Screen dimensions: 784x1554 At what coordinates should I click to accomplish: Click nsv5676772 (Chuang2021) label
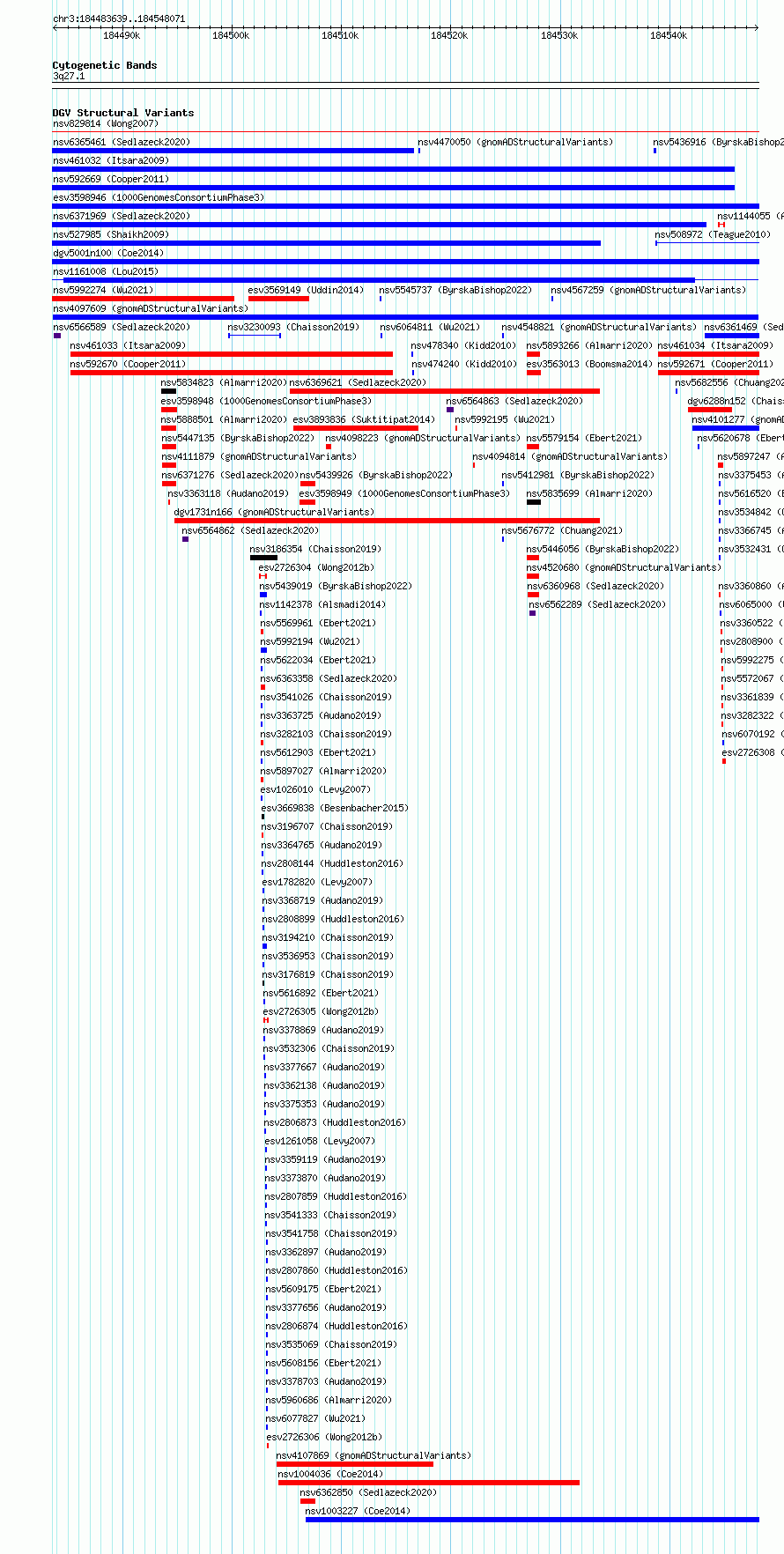pos(563,530)
